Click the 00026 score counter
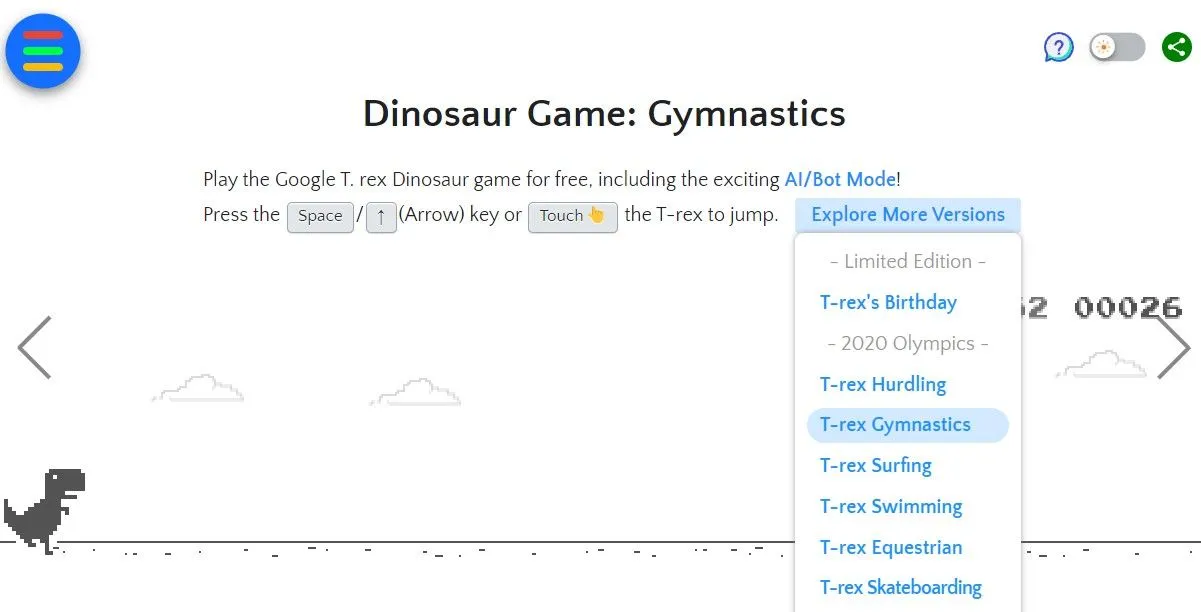 (x=1128, y=307)
